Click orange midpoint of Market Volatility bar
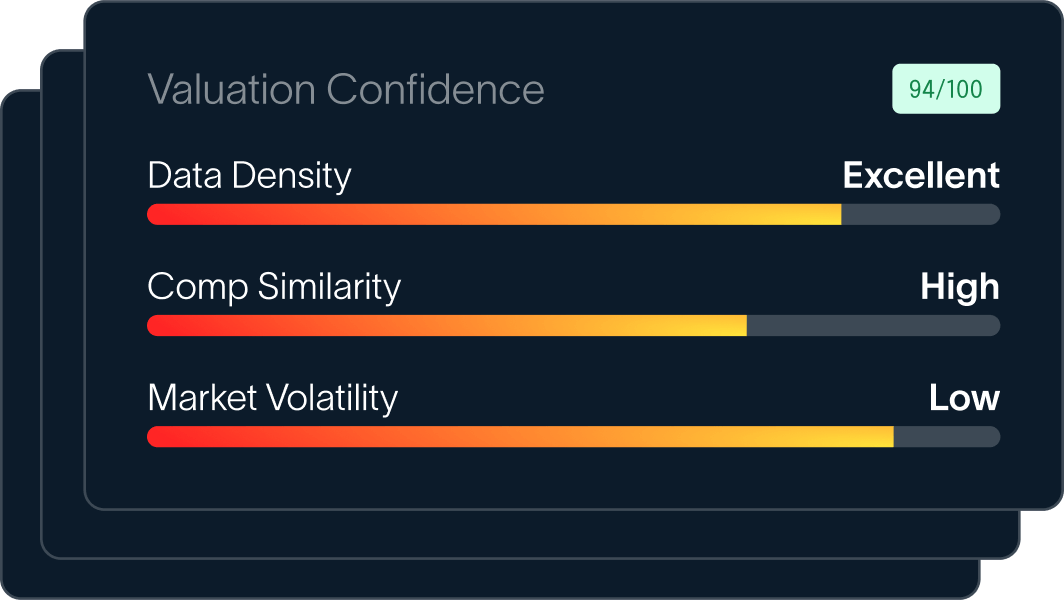This screenshot has width=1064, height=600. click(x=520, y=436)
